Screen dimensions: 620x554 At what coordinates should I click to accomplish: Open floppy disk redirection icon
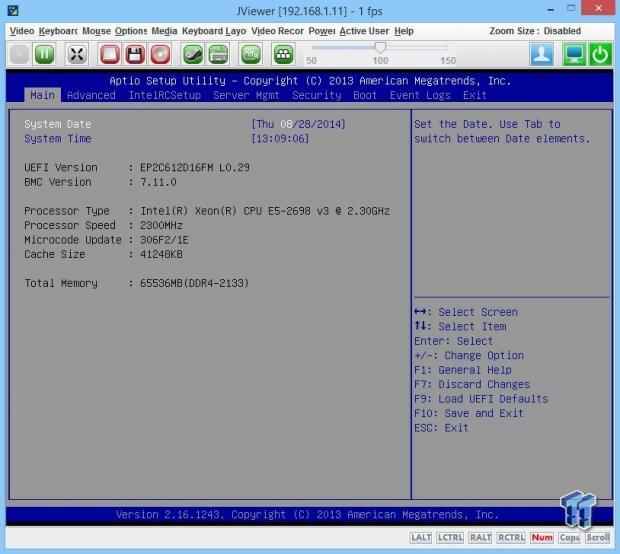click(x=135, y=54)
